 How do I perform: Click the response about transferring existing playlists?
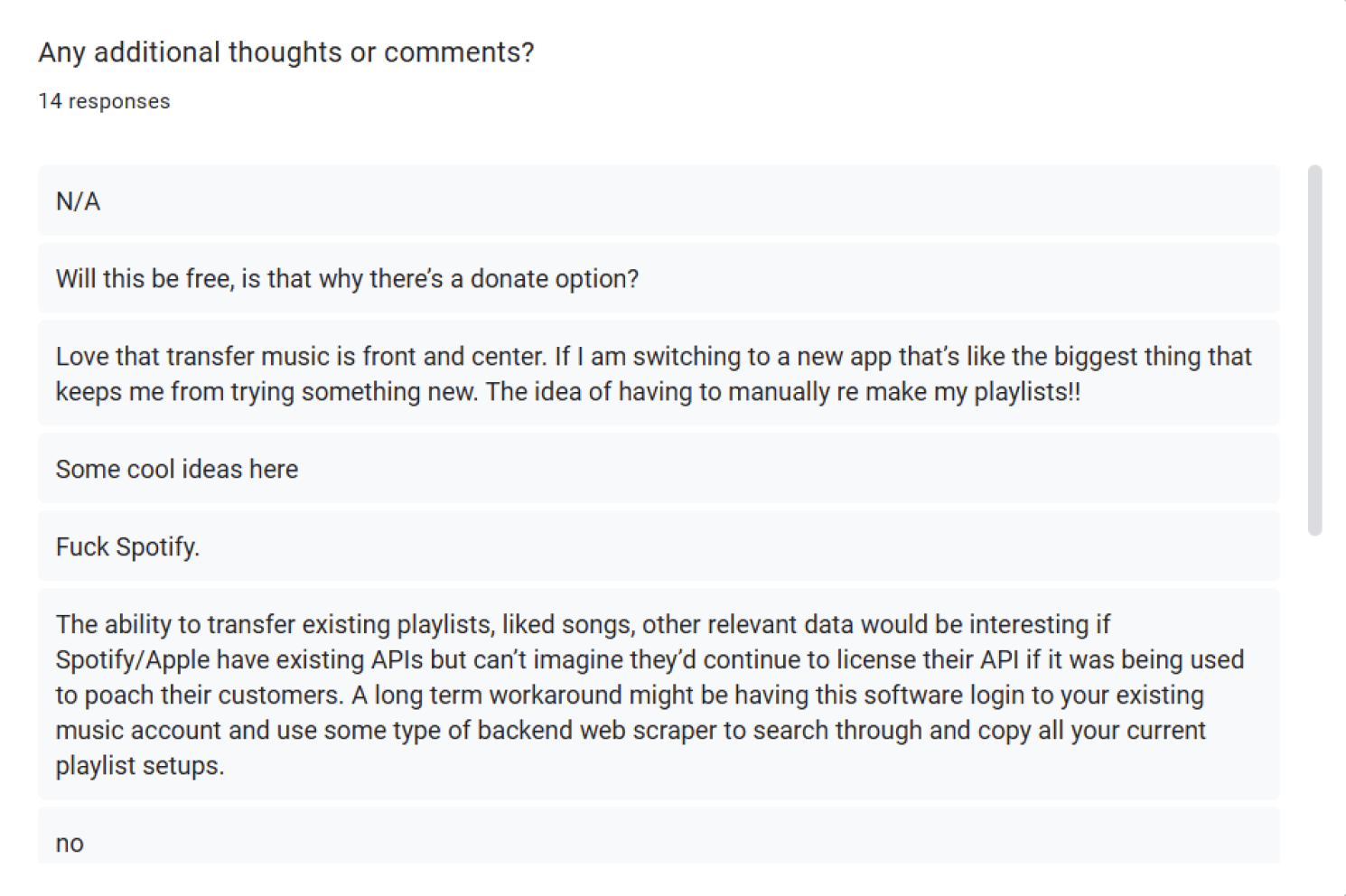(658, 694)
